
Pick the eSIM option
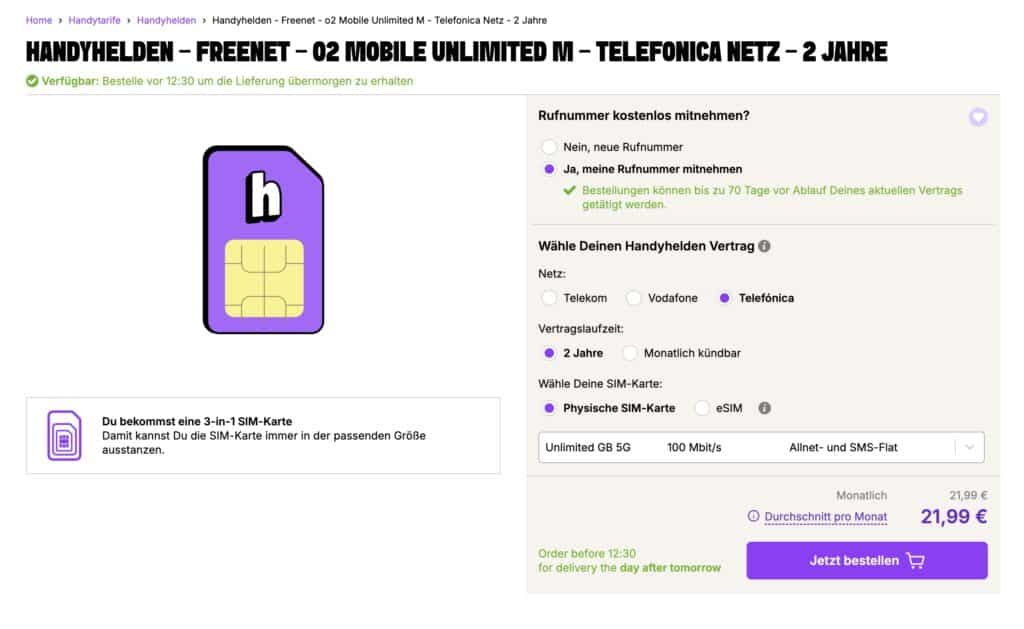pyautogui.click(x=701, y=408)
